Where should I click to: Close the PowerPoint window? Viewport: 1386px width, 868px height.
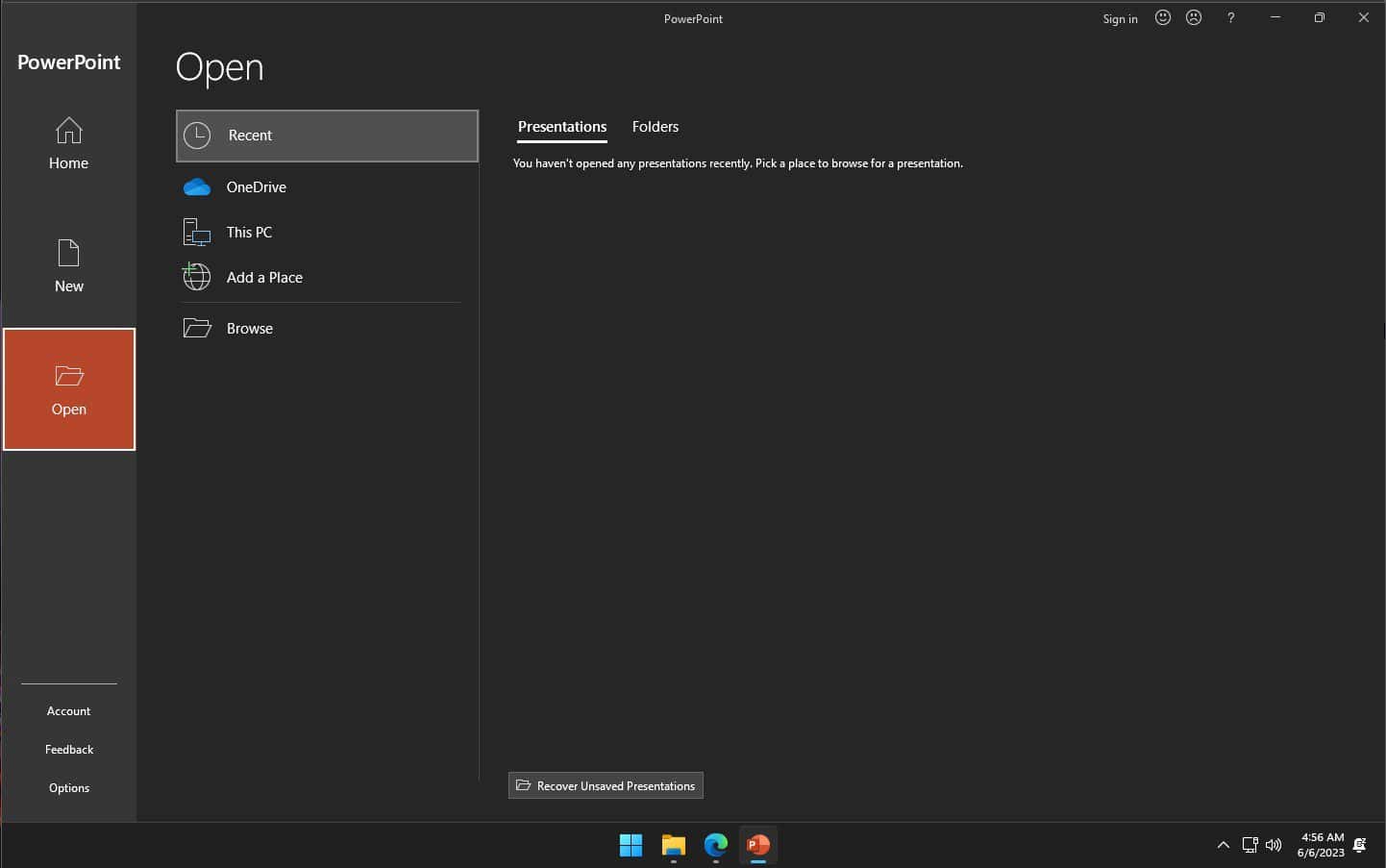click(1363, 17)
